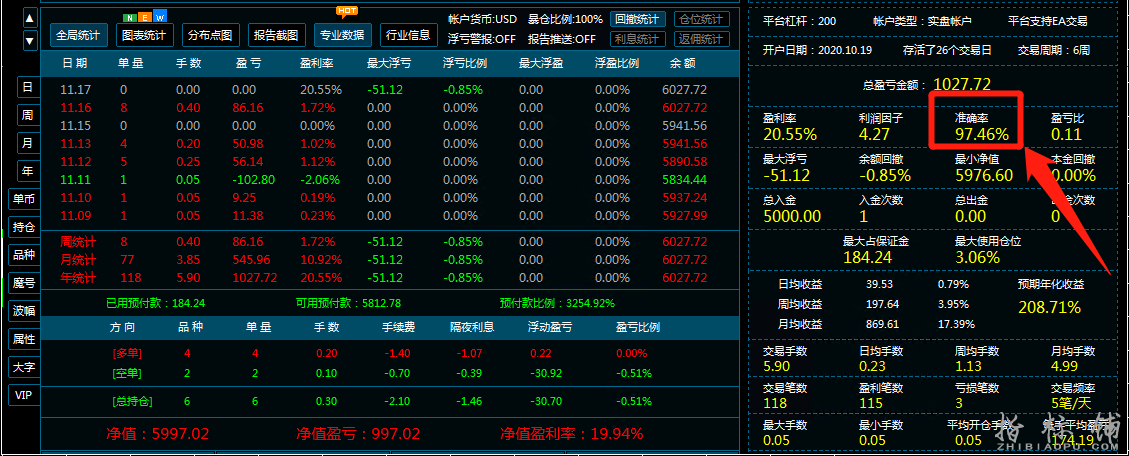Select the 日 daily side tab
This screenshot has width=1129, height=456.
click(x=27, y=88)
